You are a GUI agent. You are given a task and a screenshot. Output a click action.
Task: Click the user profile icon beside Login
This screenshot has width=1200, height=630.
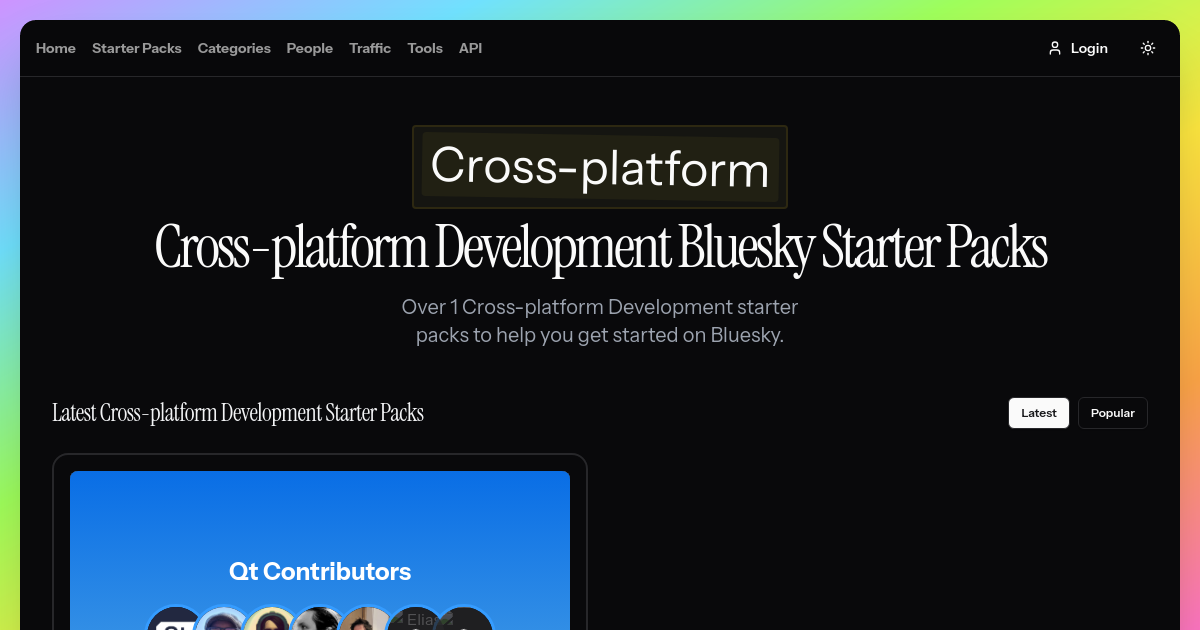click(1055, 48)
